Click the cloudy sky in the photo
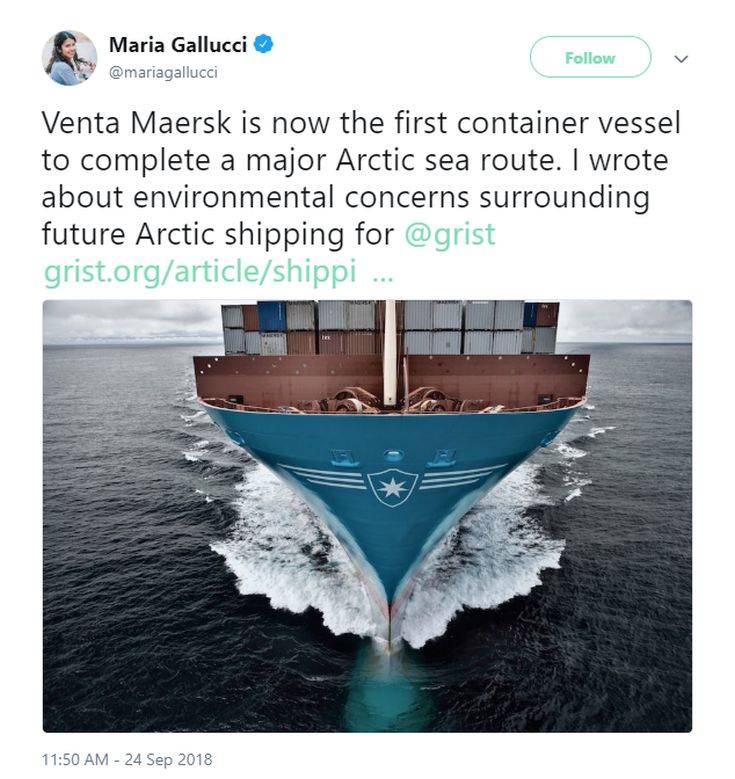735x779 pixels. [132, 320]
